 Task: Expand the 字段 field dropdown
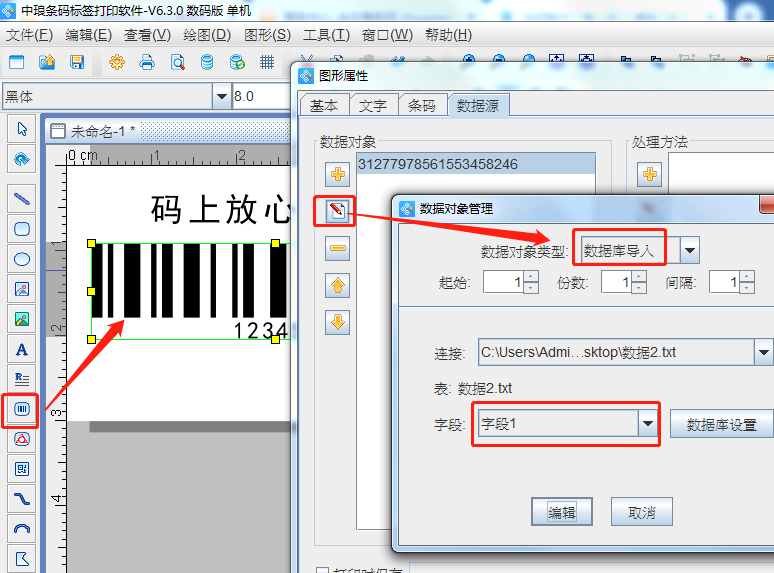click(648, 424)
